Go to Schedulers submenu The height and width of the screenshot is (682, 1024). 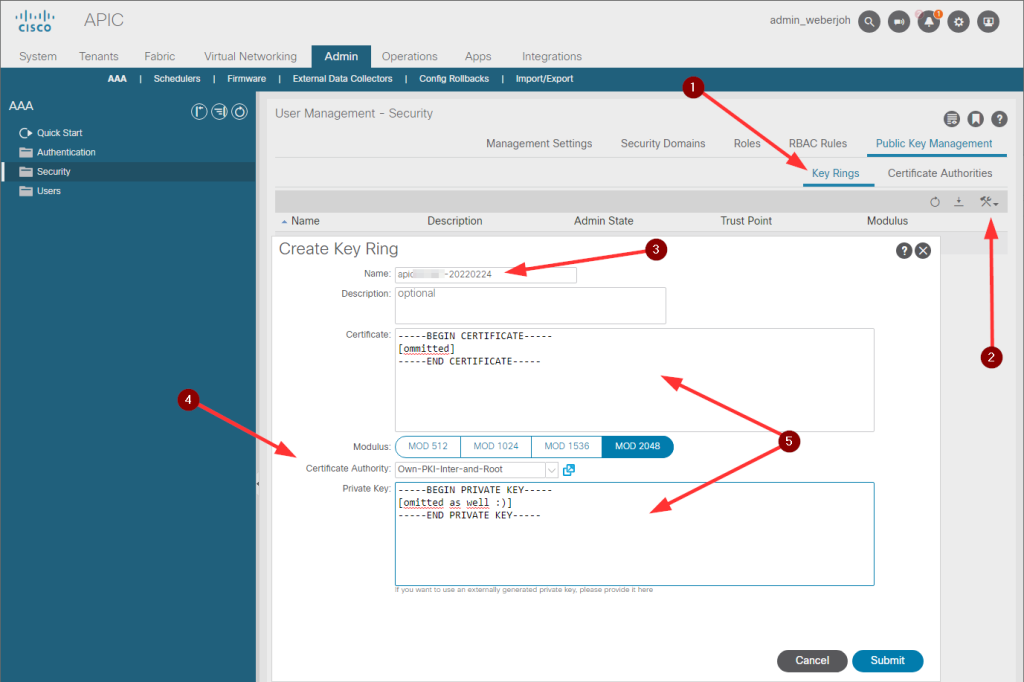click(x=177, y=78)
